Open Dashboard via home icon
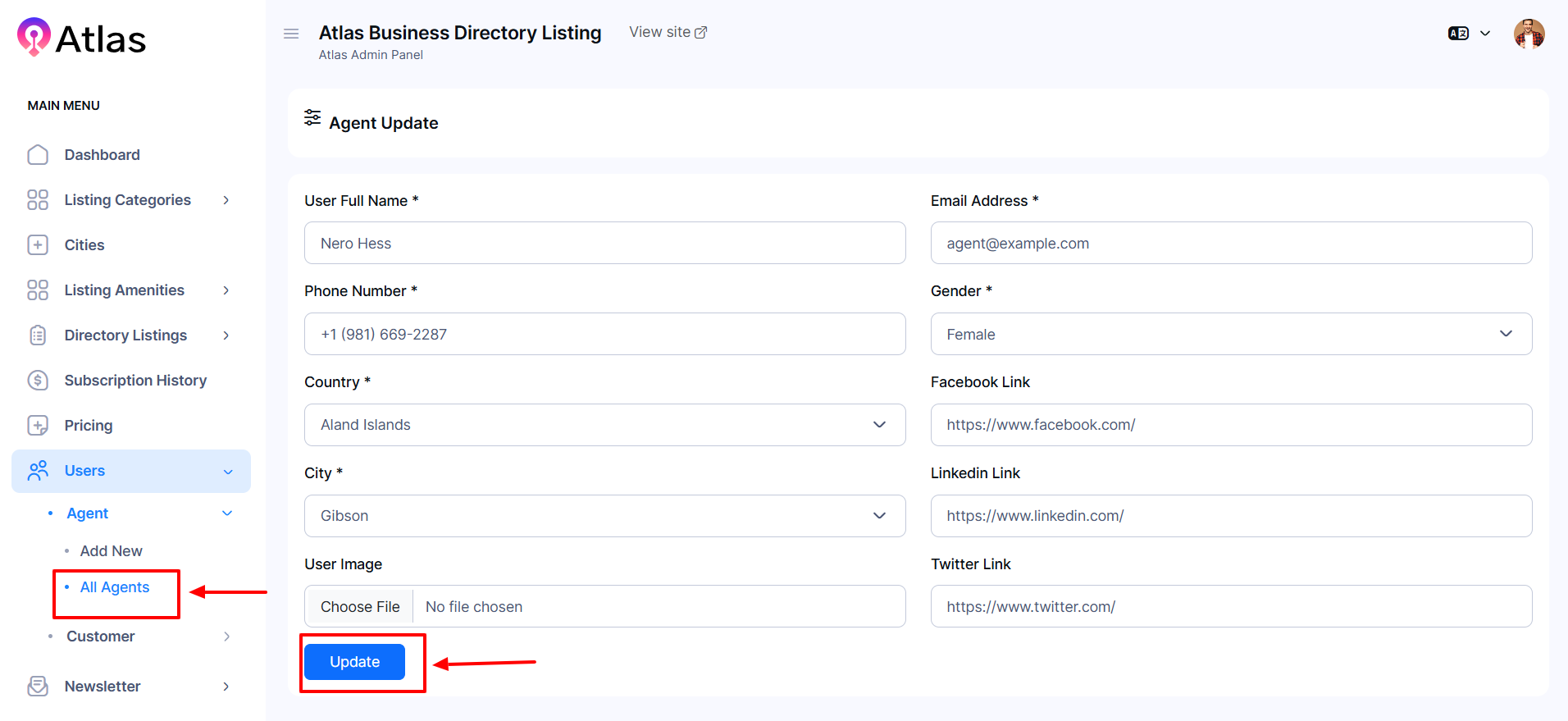The image size is (1568, 721). tap(38, 155)
